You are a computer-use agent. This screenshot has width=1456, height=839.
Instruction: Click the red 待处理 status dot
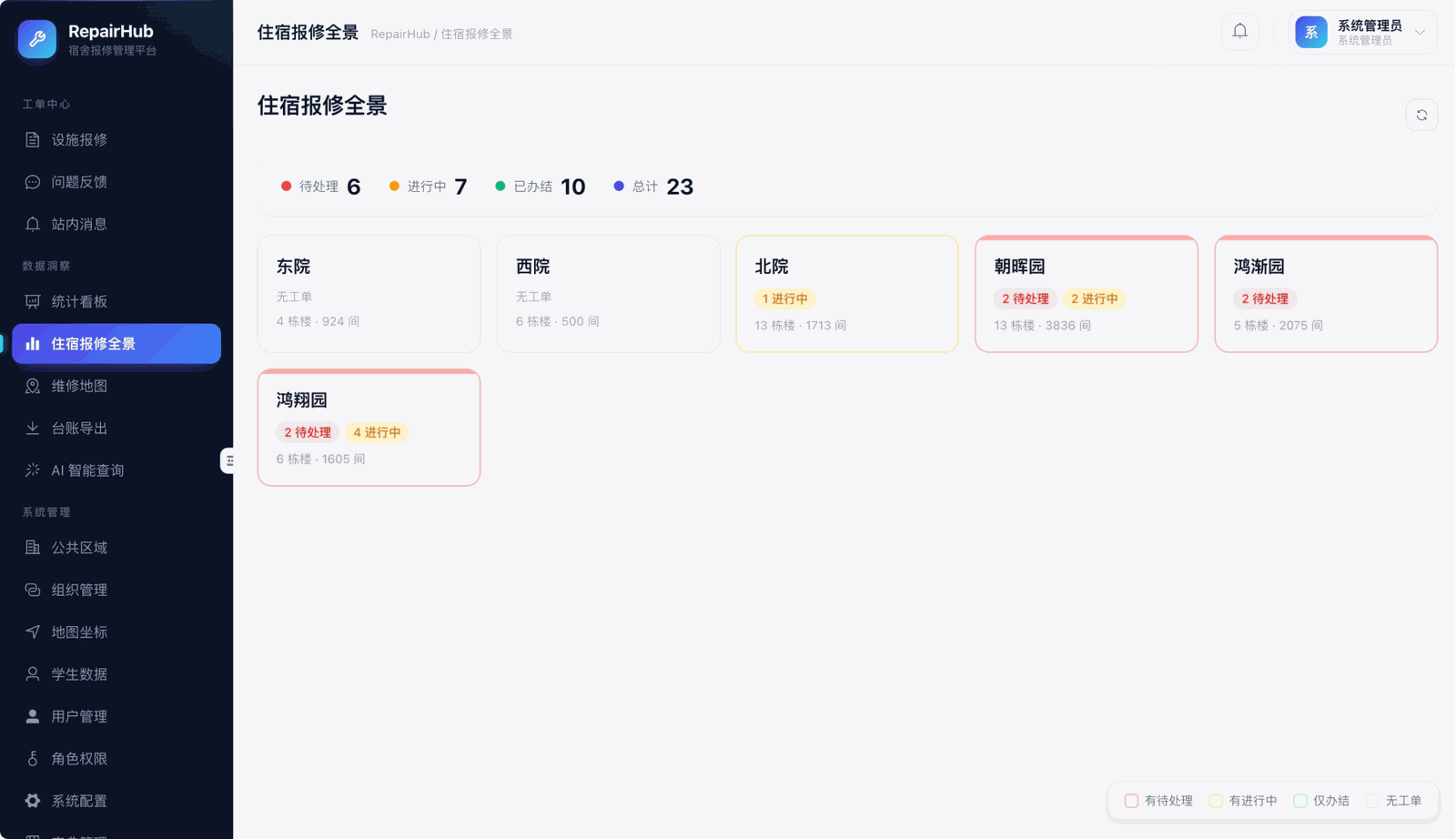[x=286, y=186]
